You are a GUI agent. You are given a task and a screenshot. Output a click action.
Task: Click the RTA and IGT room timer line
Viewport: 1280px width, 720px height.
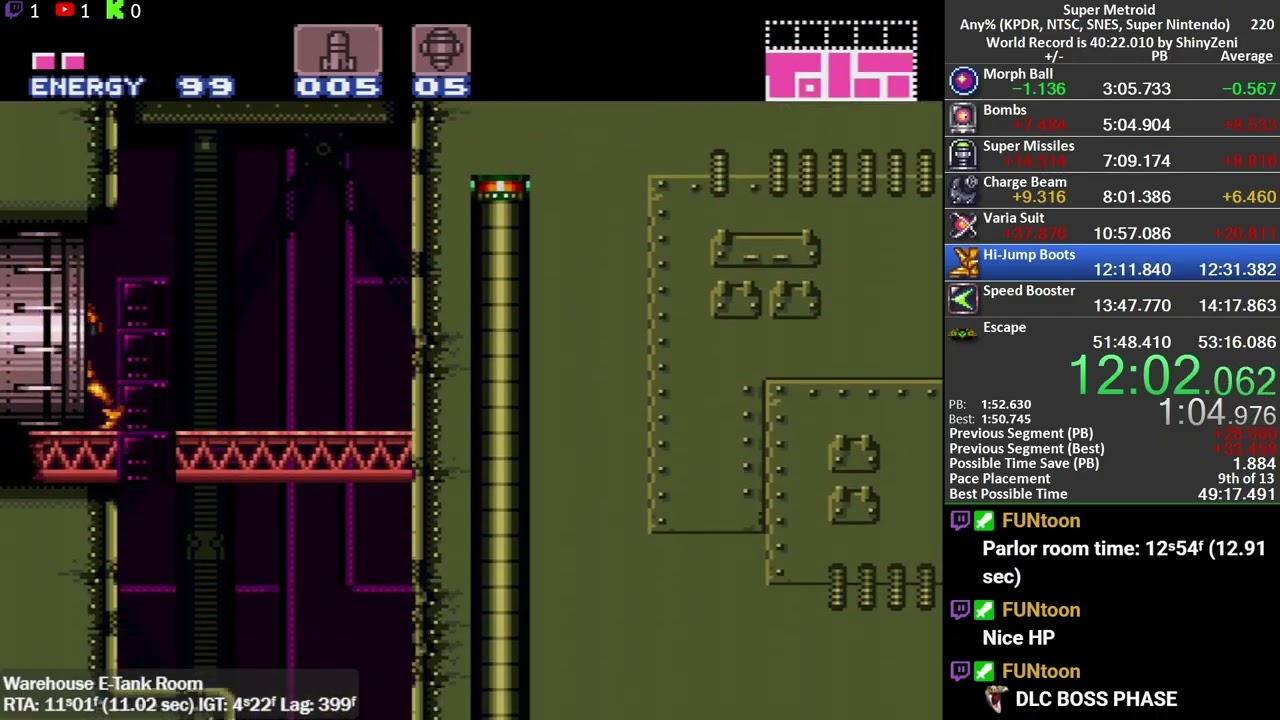coord(180,704)
